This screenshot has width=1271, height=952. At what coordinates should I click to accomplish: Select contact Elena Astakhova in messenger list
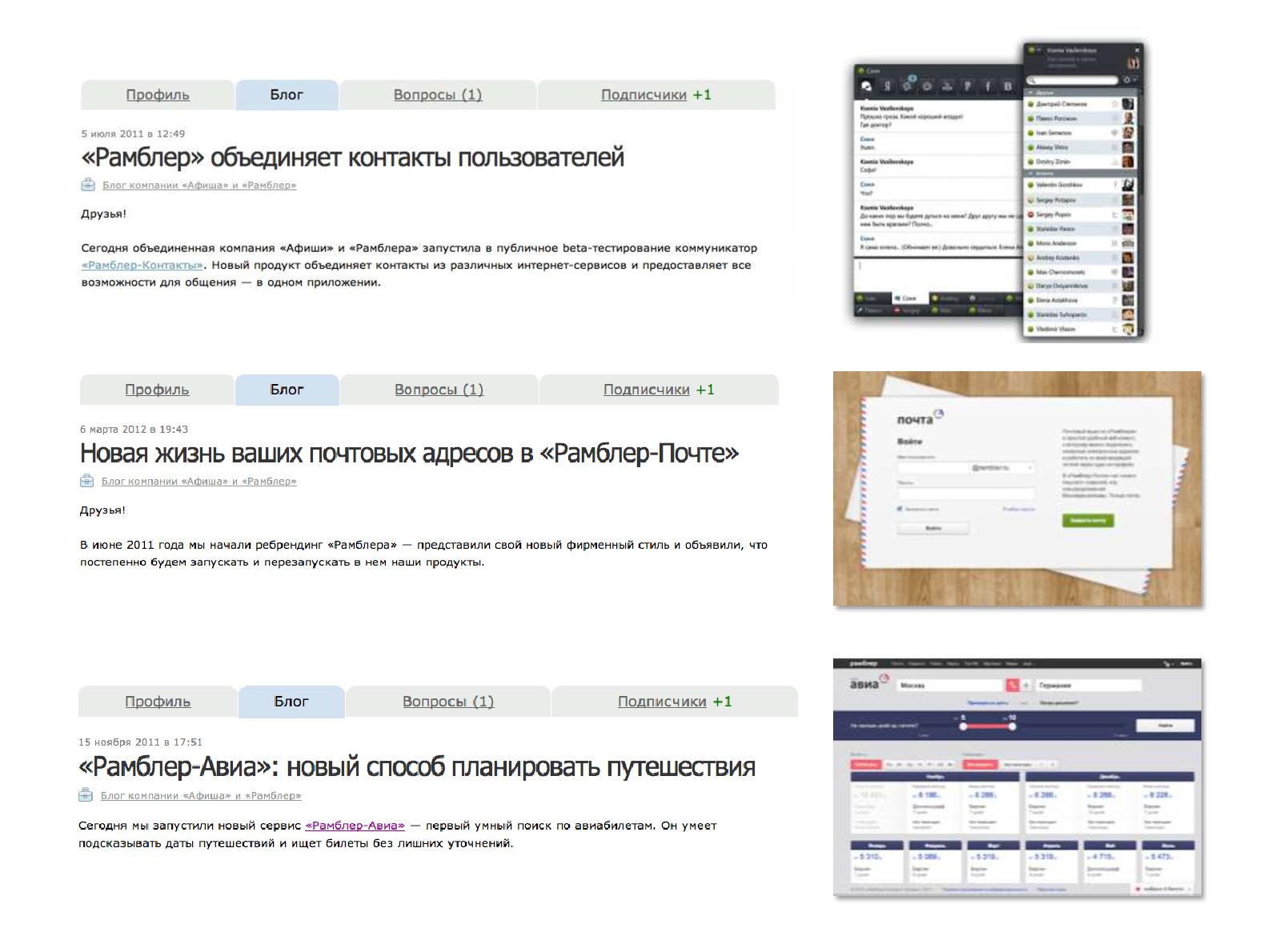[1081, 300]
